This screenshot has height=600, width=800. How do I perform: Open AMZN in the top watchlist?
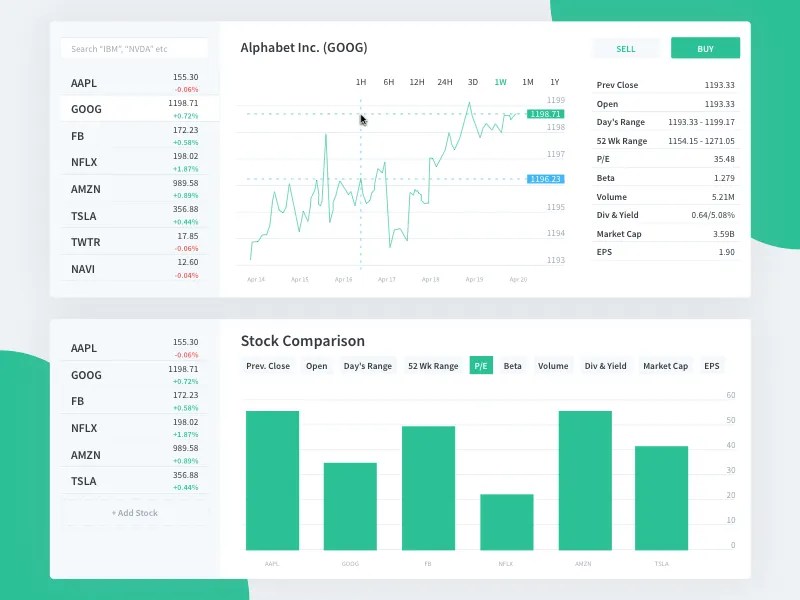tap(135, 189)
